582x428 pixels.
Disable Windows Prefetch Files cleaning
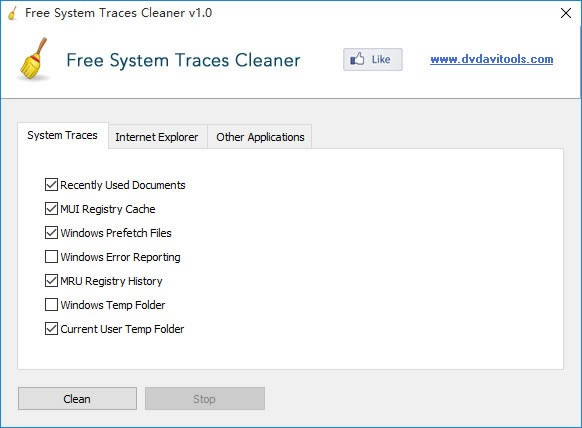coord(51,233)
